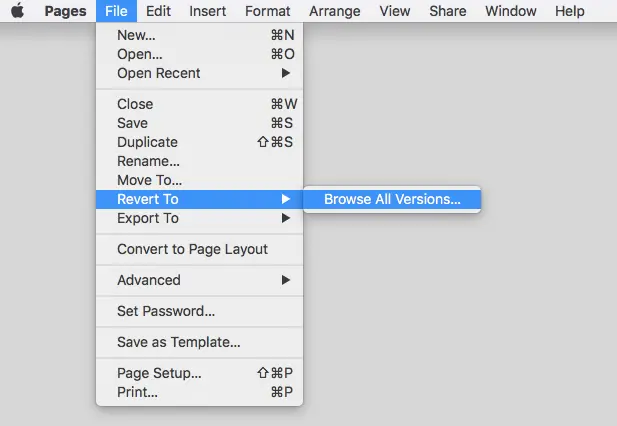Open the Edit menu in menu bar
The height and width of the screenshot is (426, 617).
(158, 11)
